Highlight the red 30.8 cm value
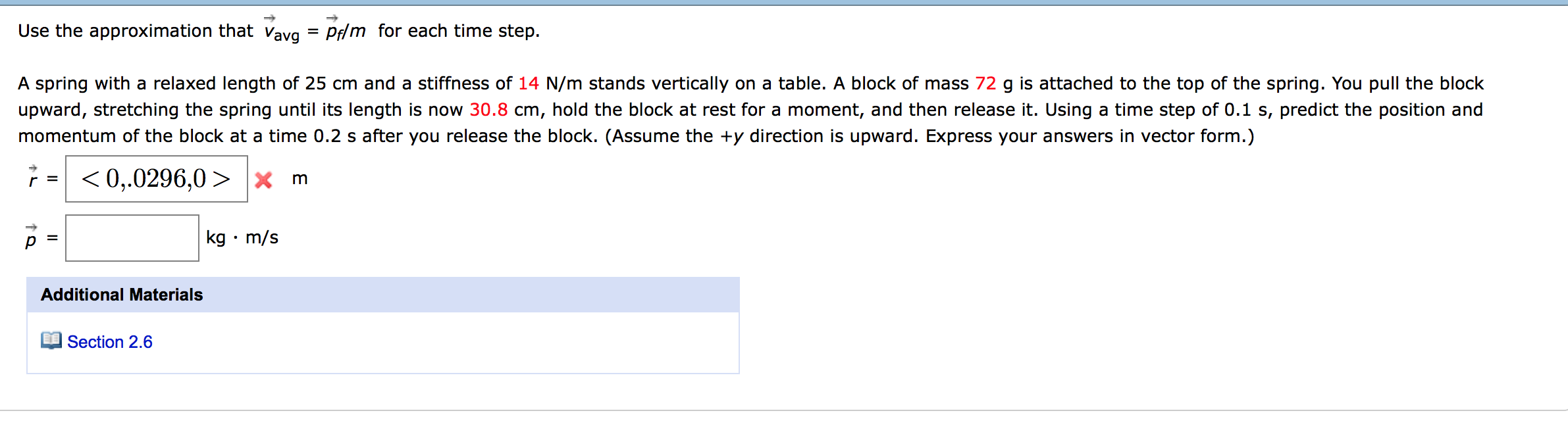 coord(488,110)
